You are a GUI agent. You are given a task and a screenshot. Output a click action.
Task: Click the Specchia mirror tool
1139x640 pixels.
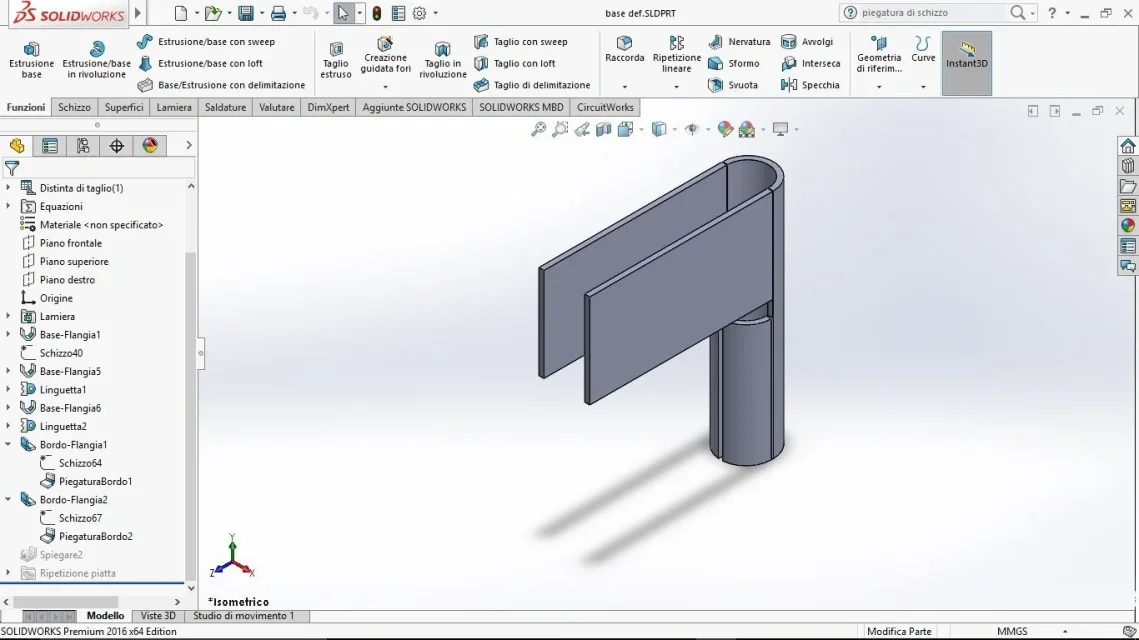(810, 85)
